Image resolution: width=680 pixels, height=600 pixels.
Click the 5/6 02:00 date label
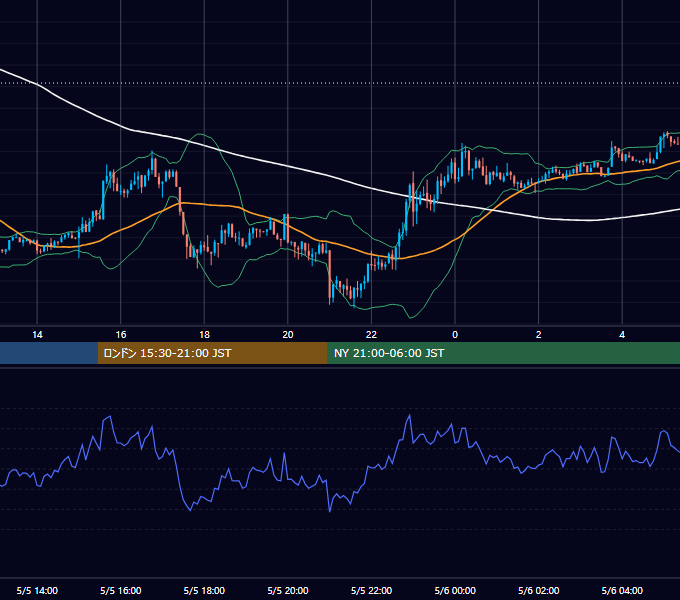(539, 590)
